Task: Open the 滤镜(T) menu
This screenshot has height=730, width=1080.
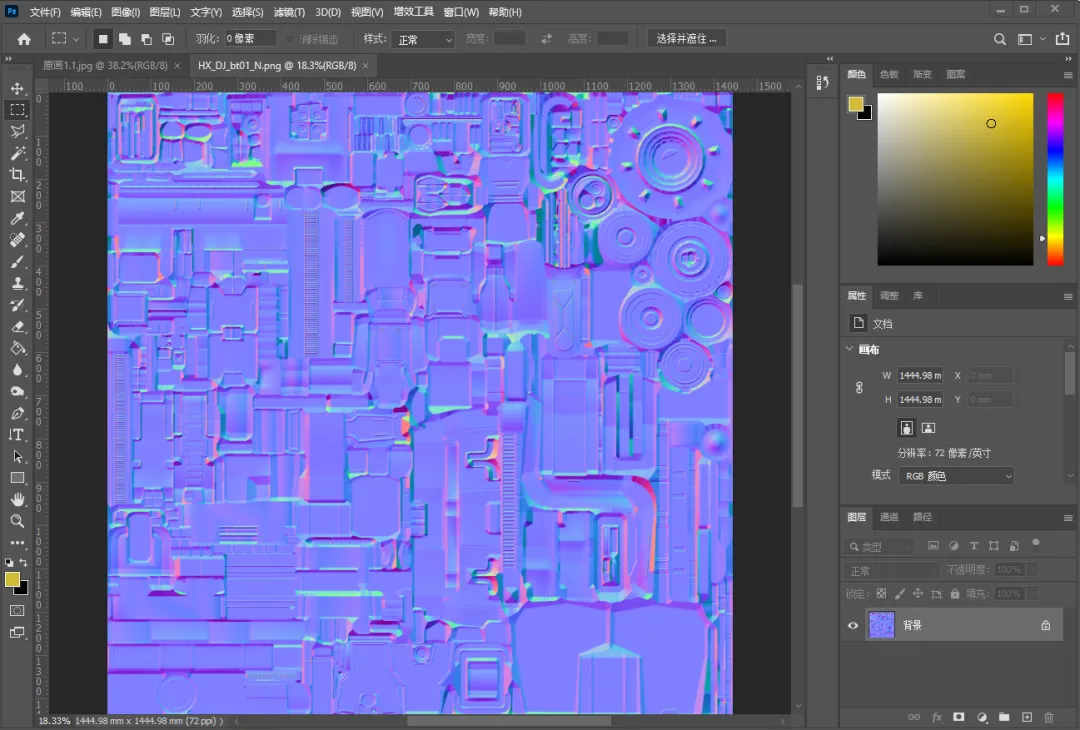Action: [289, 12]
